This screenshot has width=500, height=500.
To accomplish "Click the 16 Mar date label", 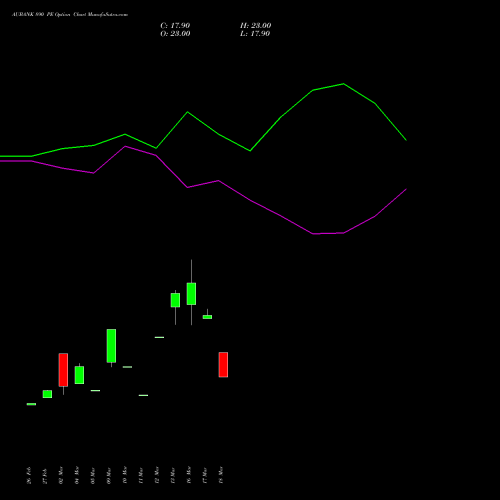I will coord(189,475).
